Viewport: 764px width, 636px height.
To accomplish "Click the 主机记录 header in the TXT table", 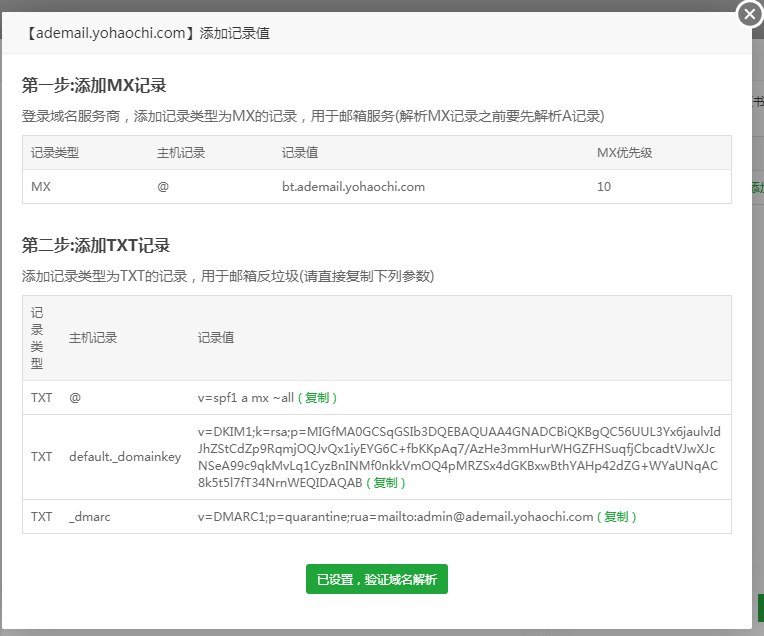I will [93, 338].
